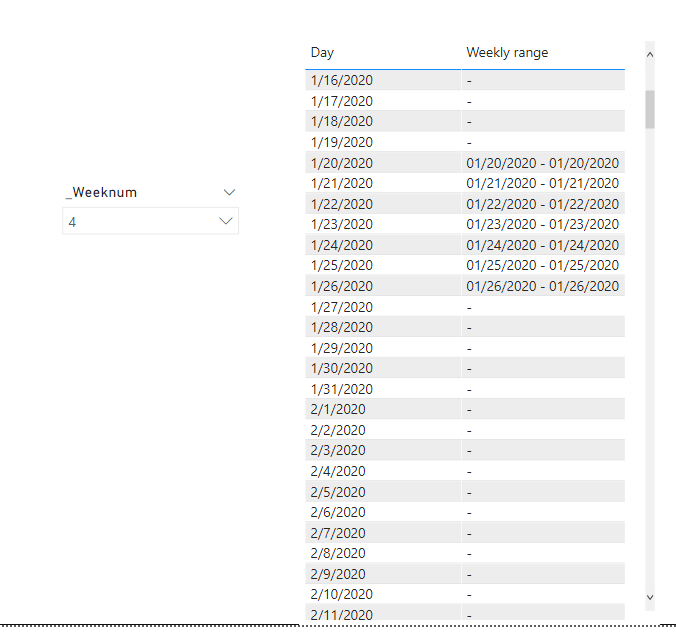Image resolution: width=676 pixels, height=635 pixels.
Task: Sort by the Weekly range column header
Action: click(x=507, y=53)
